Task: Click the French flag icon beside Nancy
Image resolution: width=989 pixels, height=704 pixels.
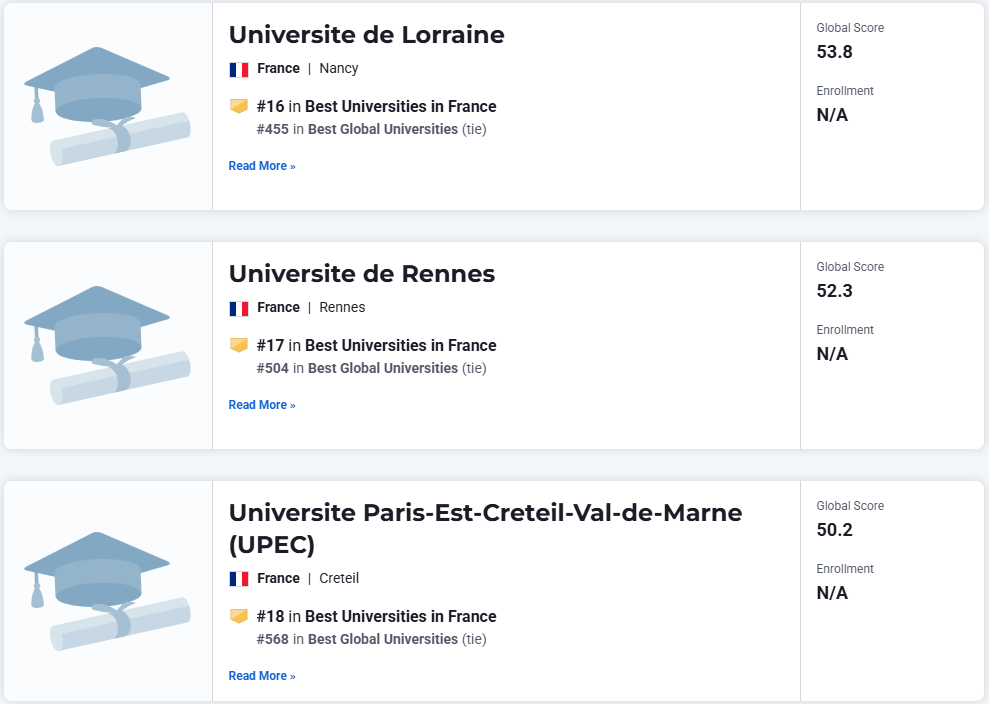Action: (x=239, y=69)
